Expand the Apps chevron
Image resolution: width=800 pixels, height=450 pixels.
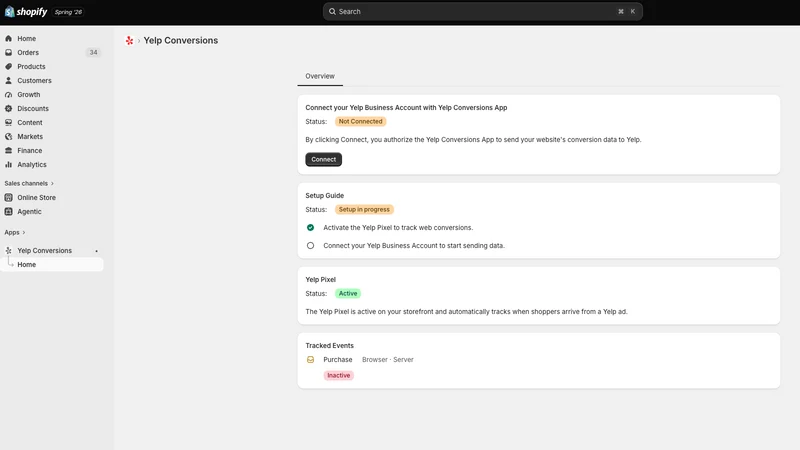click(23, 233)
